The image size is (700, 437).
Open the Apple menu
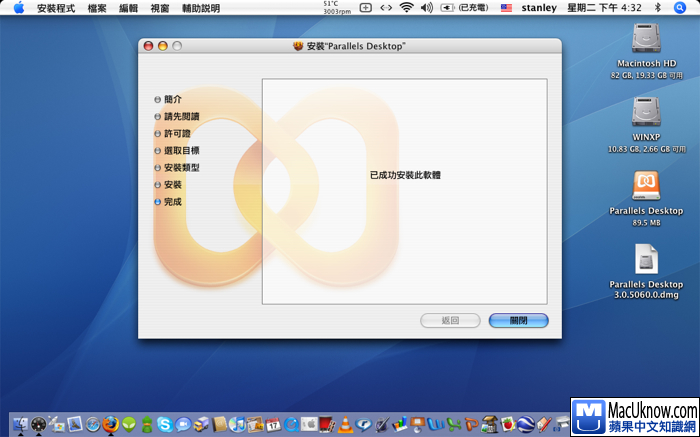coord(18,7)
